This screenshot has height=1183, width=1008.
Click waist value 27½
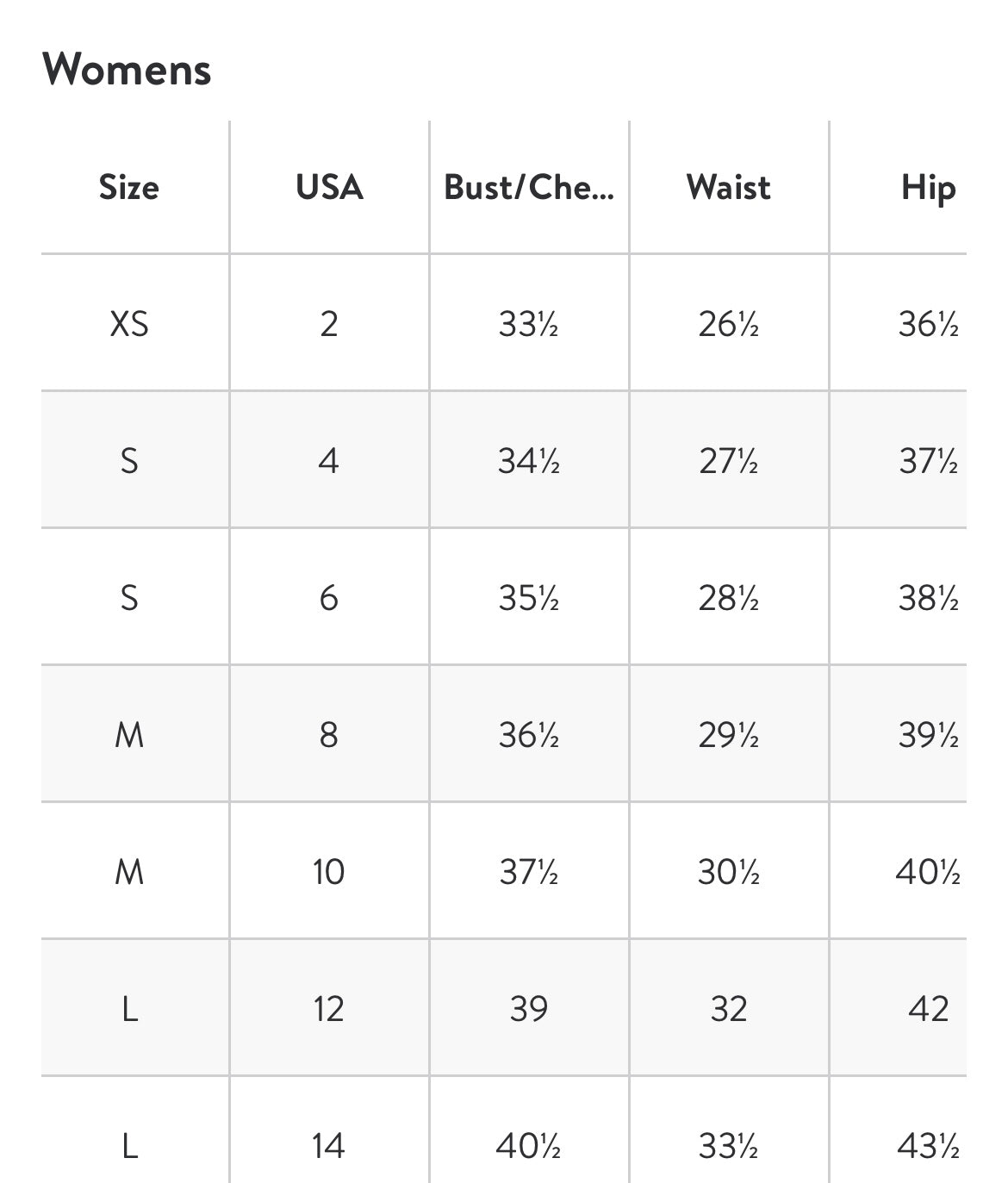728,461
